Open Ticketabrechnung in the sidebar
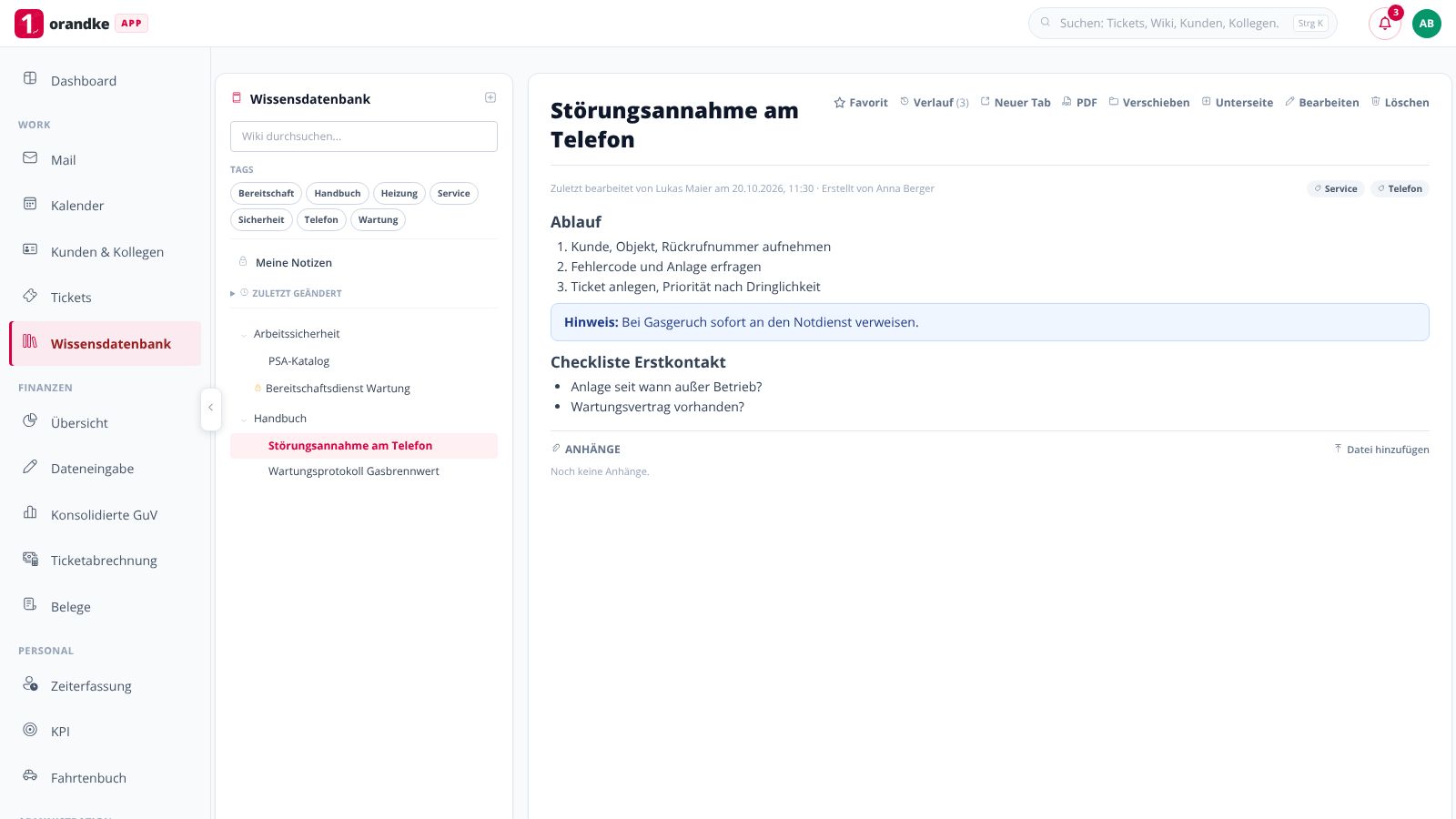This screenshot has height=819, width=1456. [105, 561]
